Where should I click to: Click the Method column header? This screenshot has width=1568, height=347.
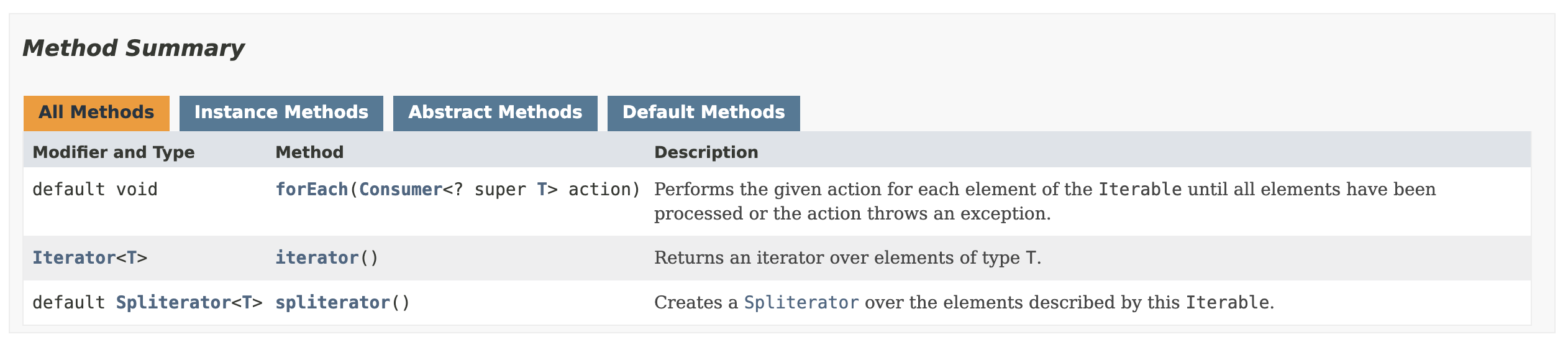(x=309, y=152)
